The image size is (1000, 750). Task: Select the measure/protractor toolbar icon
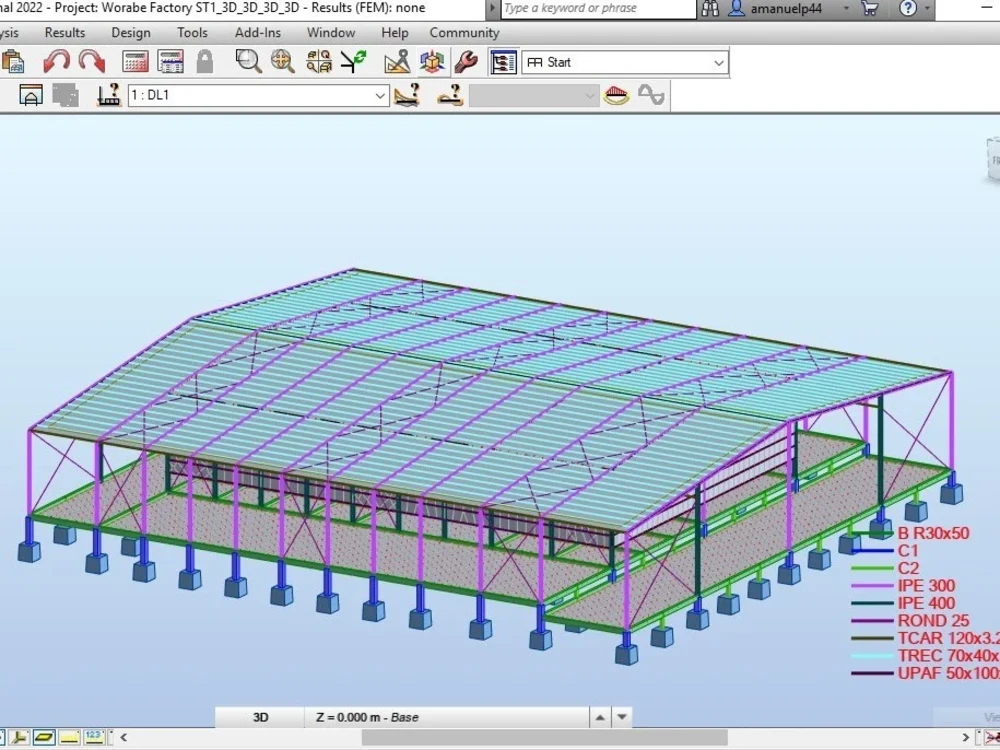coord(396,61)
